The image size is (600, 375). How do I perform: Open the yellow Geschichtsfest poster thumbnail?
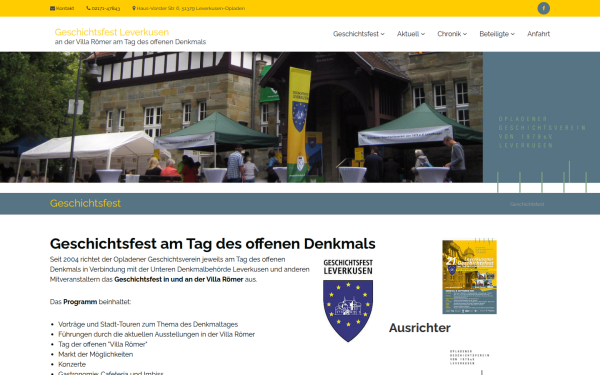(470, 277)
